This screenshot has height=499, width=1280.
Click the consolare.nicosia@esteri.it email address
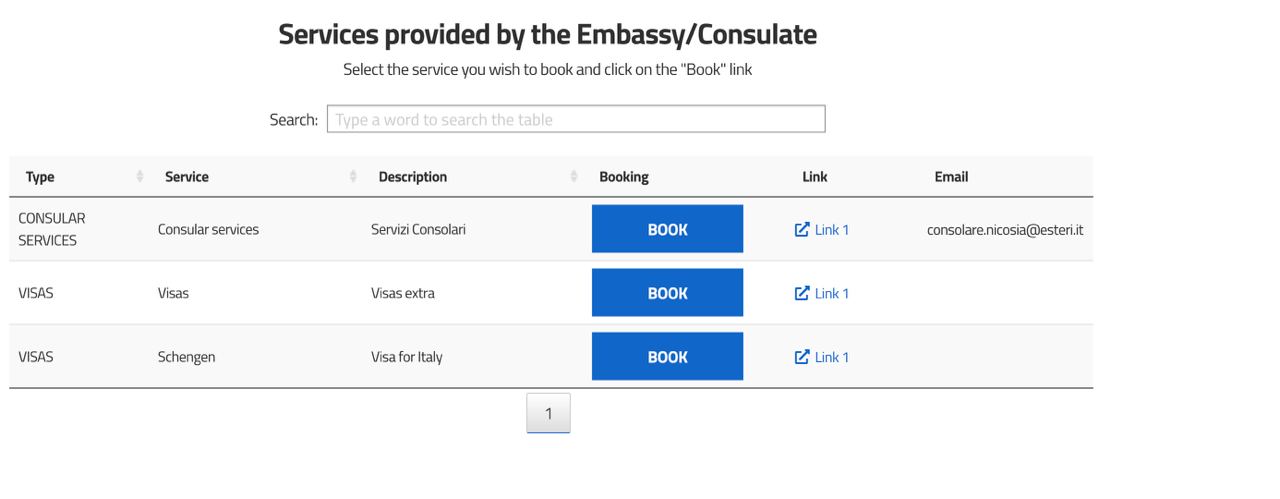(1005, 230)
